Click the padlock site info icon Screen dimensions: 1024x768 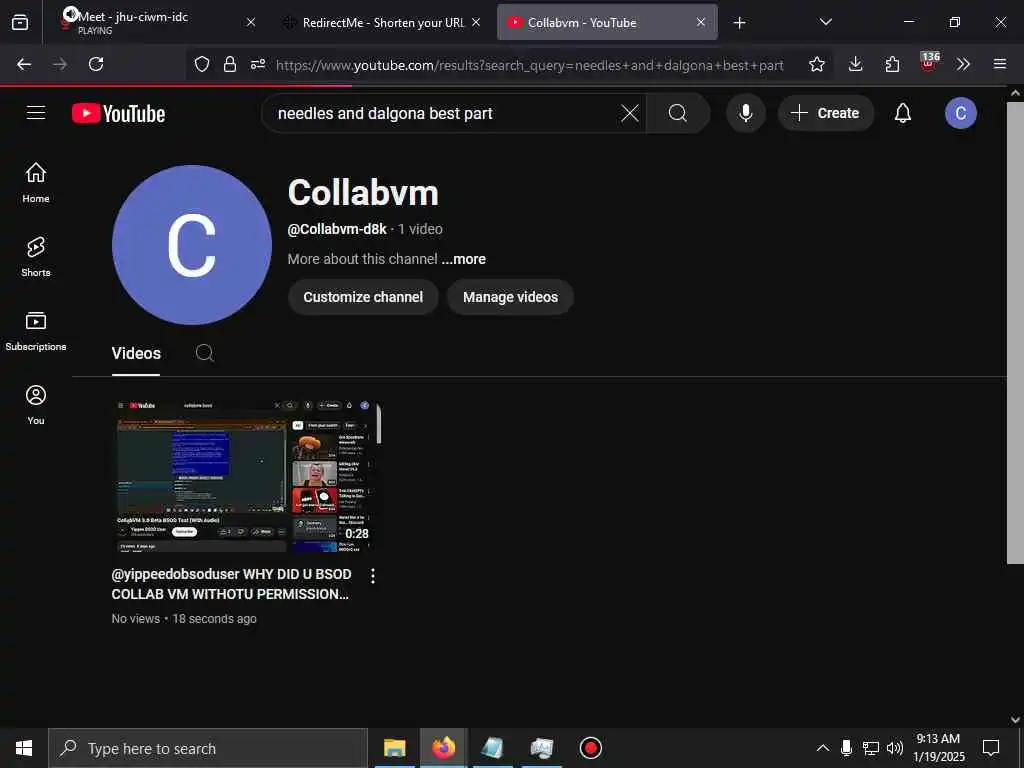click(230, 64)
